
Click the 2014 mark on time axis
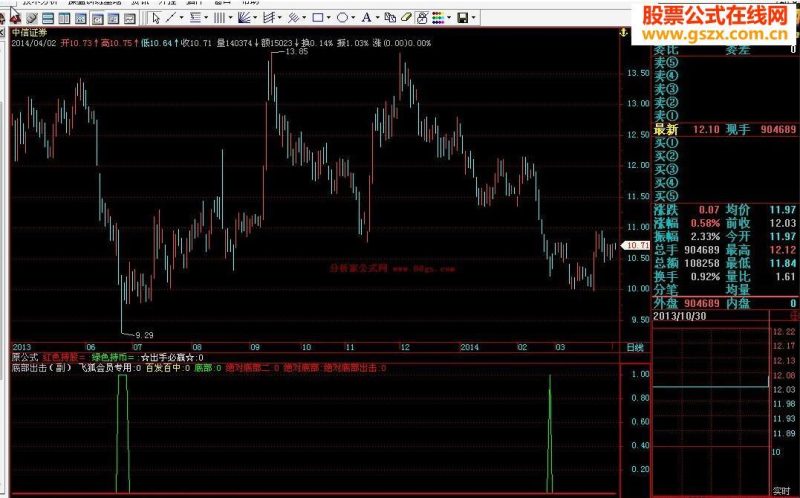click(x=469, y=347)
